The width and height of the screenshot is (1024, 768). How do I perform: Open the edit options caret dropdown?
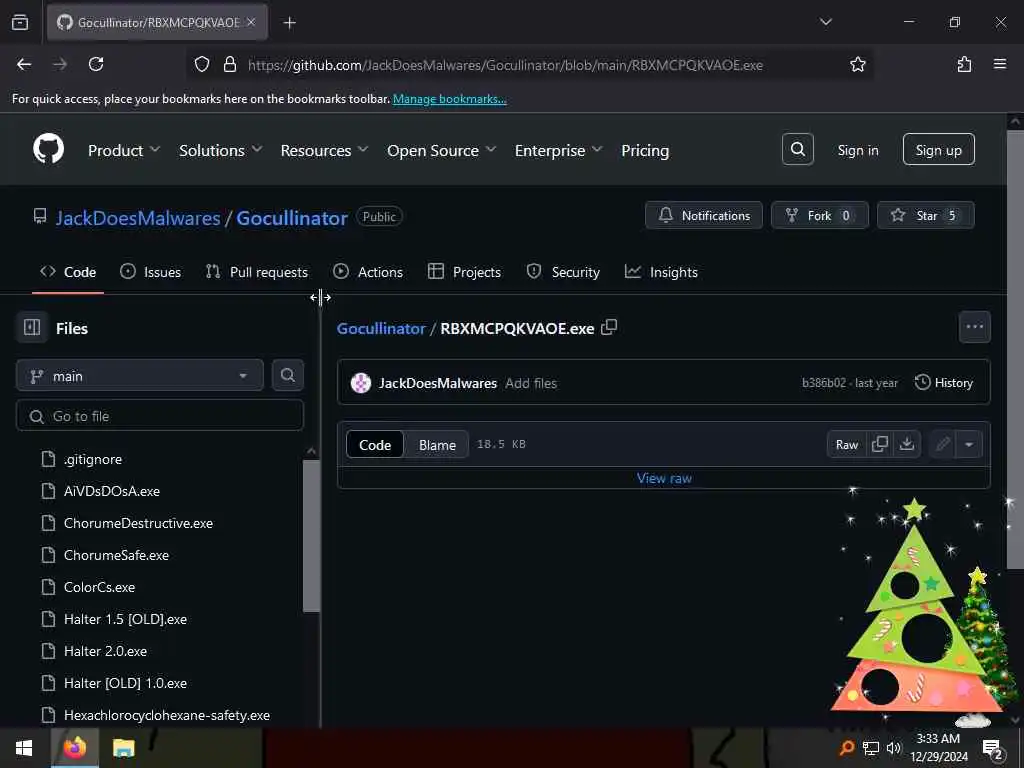(969, 445)
